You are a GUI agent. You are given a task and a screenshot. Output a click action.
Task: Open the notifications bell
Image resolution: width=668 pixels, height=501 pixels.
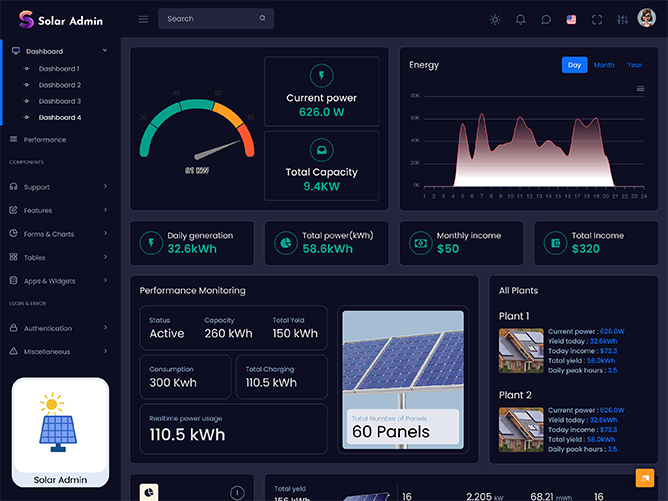(x=520, y=19)
